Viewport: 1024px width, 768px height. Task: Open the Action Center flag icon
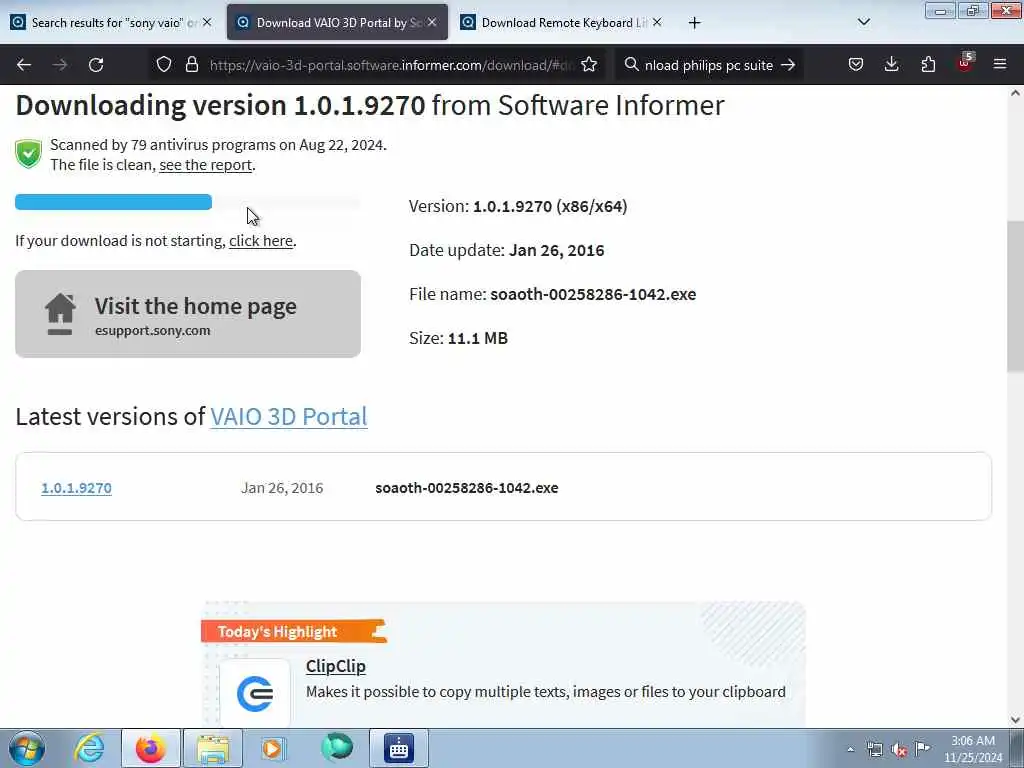pyautogui.click(x=923, y=748)
